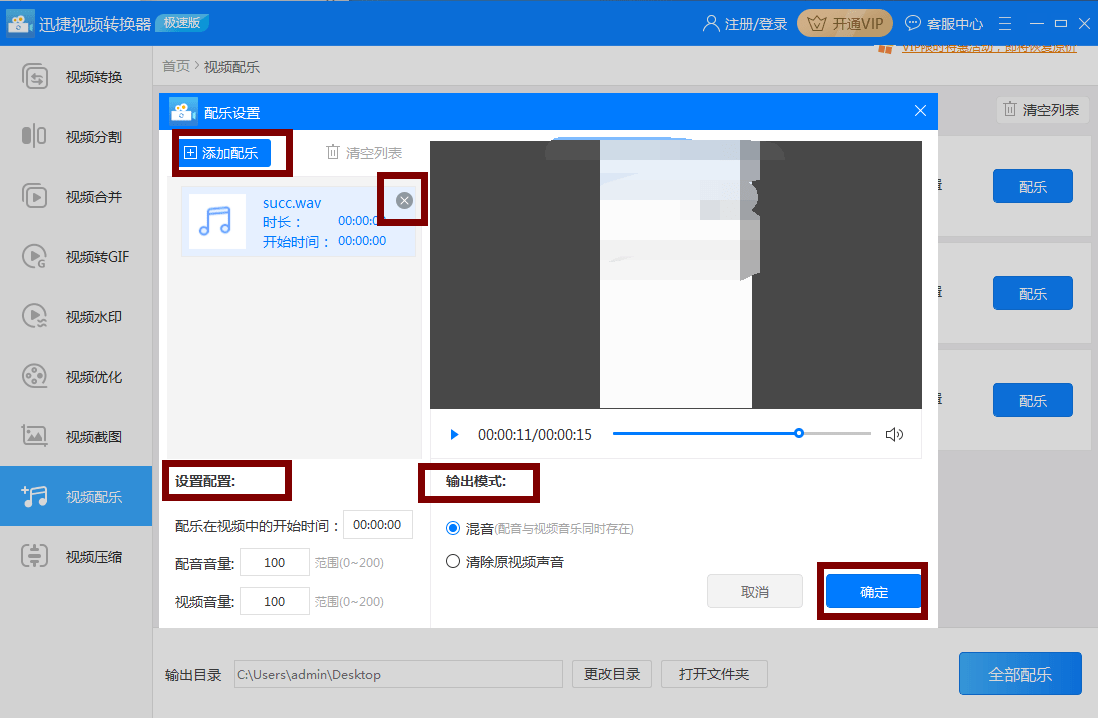Click the 开始时间 value of succ.wav
The width and height of the screenshot is (1098, 718).
tap(362, 240)
